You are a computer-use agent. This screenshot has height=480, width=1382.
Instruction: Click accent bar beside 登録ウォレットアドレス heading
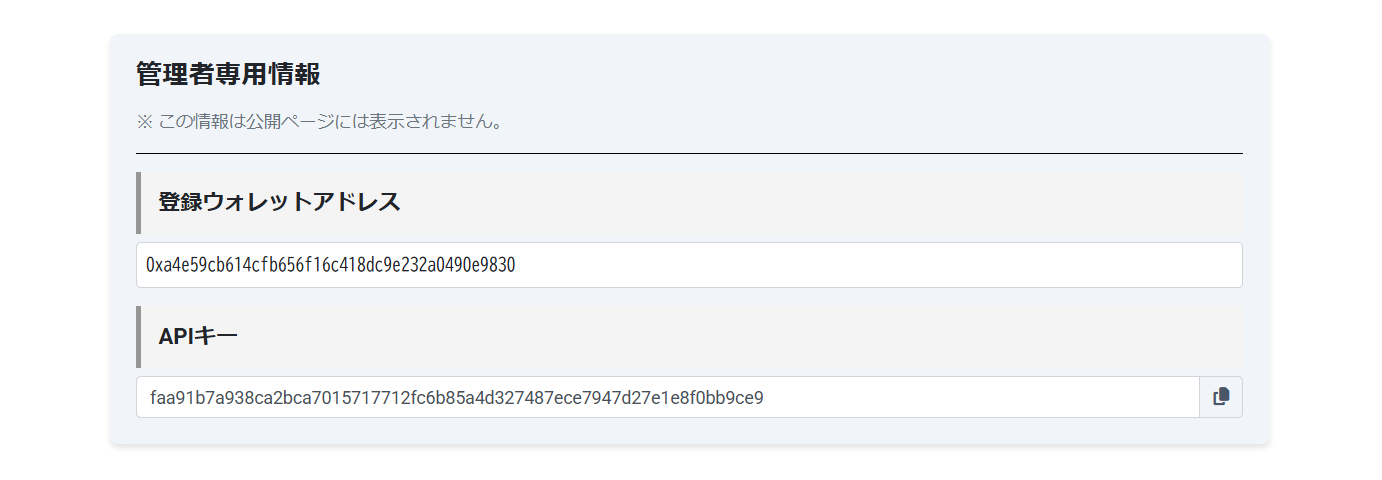138,202
